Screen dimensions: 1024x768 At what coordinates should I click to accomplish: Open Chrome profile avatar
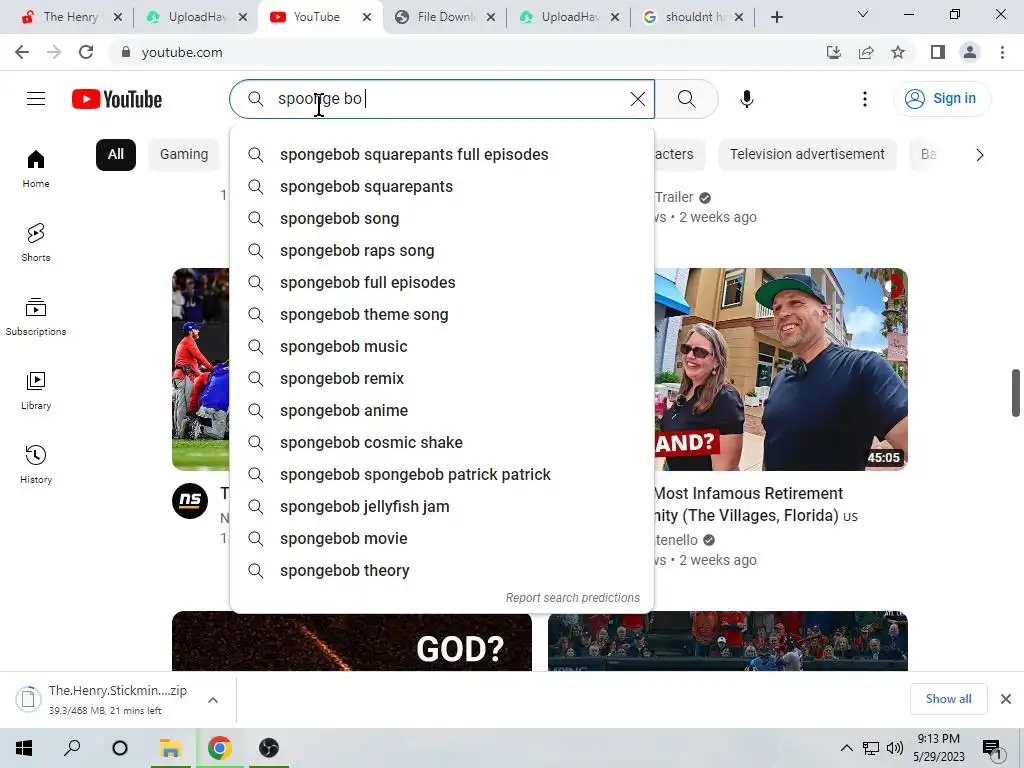pyautogui.click(x=970, y=52)
